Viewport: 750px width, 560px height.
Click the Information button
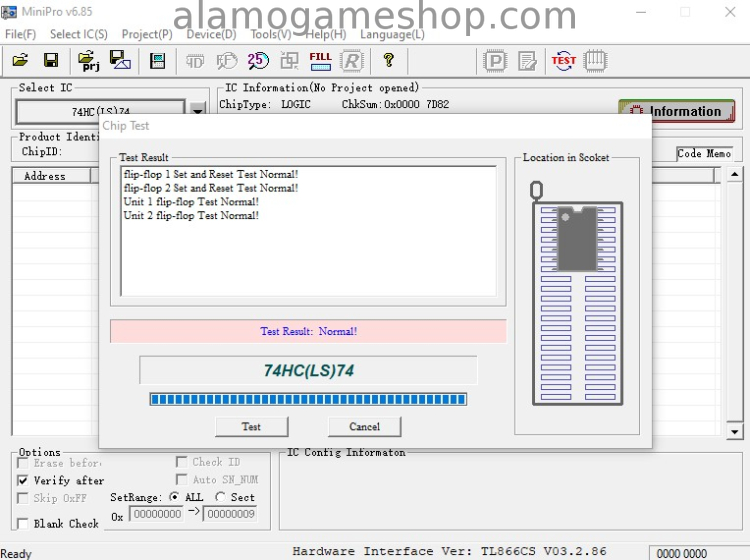676,111
